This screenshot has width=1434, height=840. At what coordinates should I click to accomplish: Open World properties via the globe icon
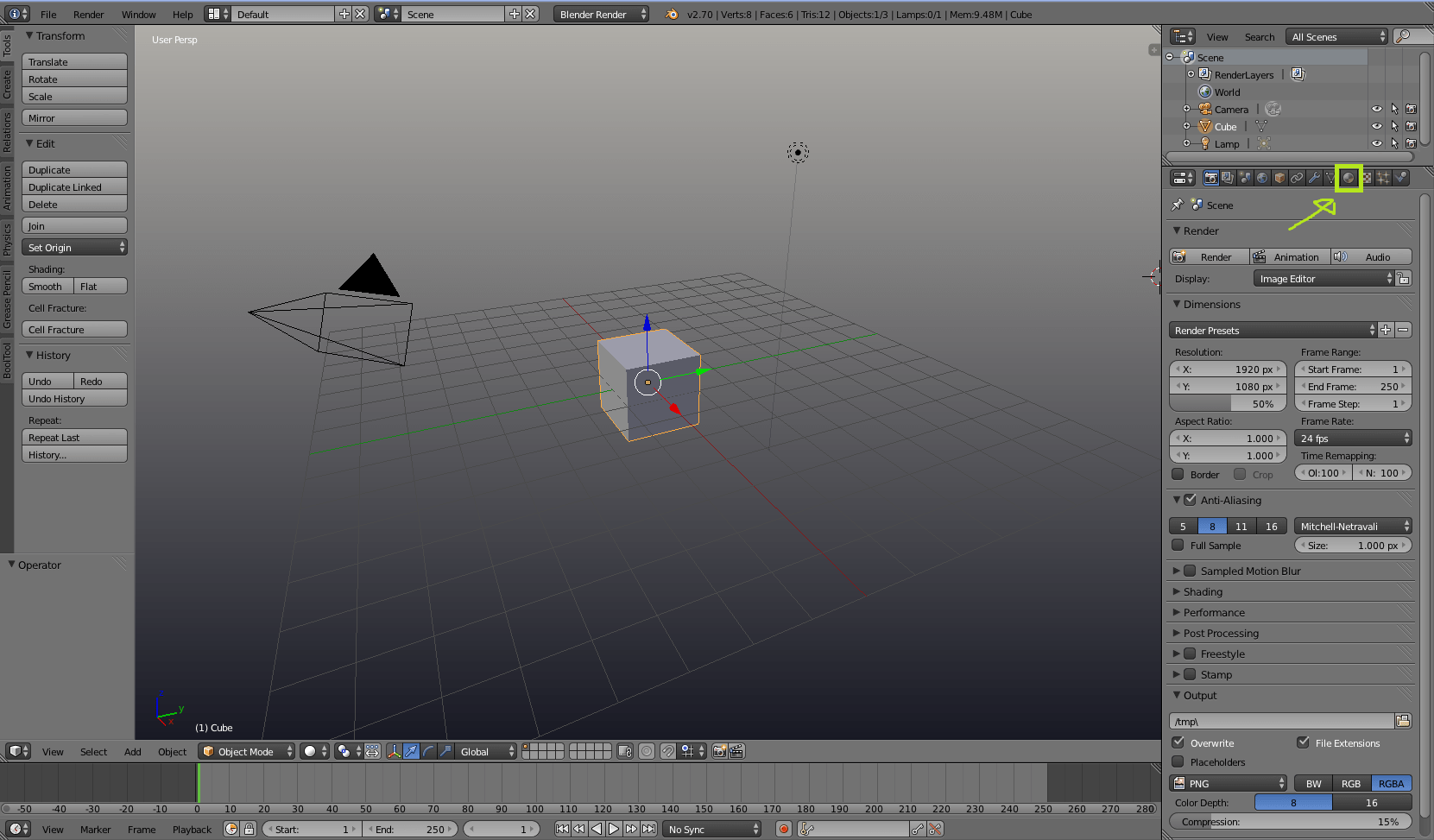point(1262,178)
